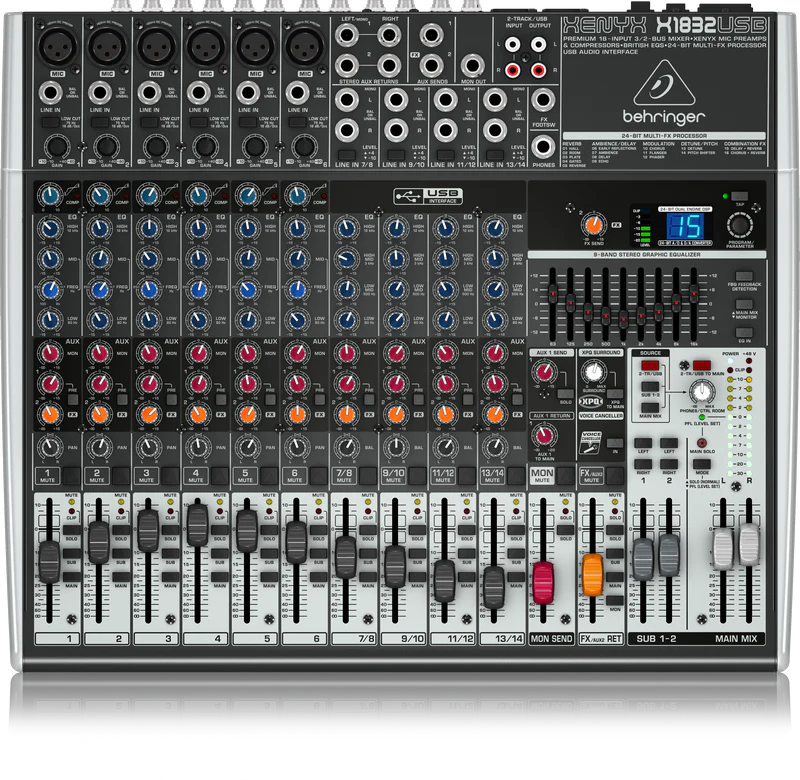Click channel 2 Comp knob
The width and height of the screenshot is (800, 780).
tap(99, 195)
